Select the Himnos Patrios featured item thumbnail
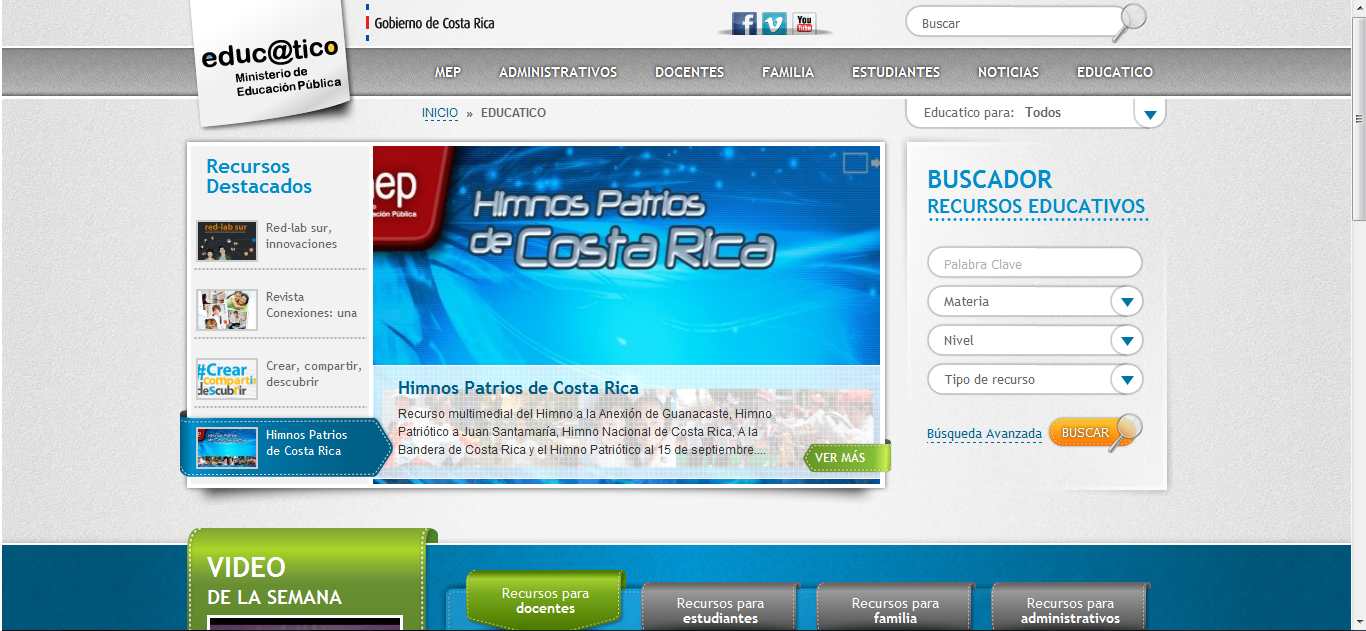1366x631 pixels. 227,448
